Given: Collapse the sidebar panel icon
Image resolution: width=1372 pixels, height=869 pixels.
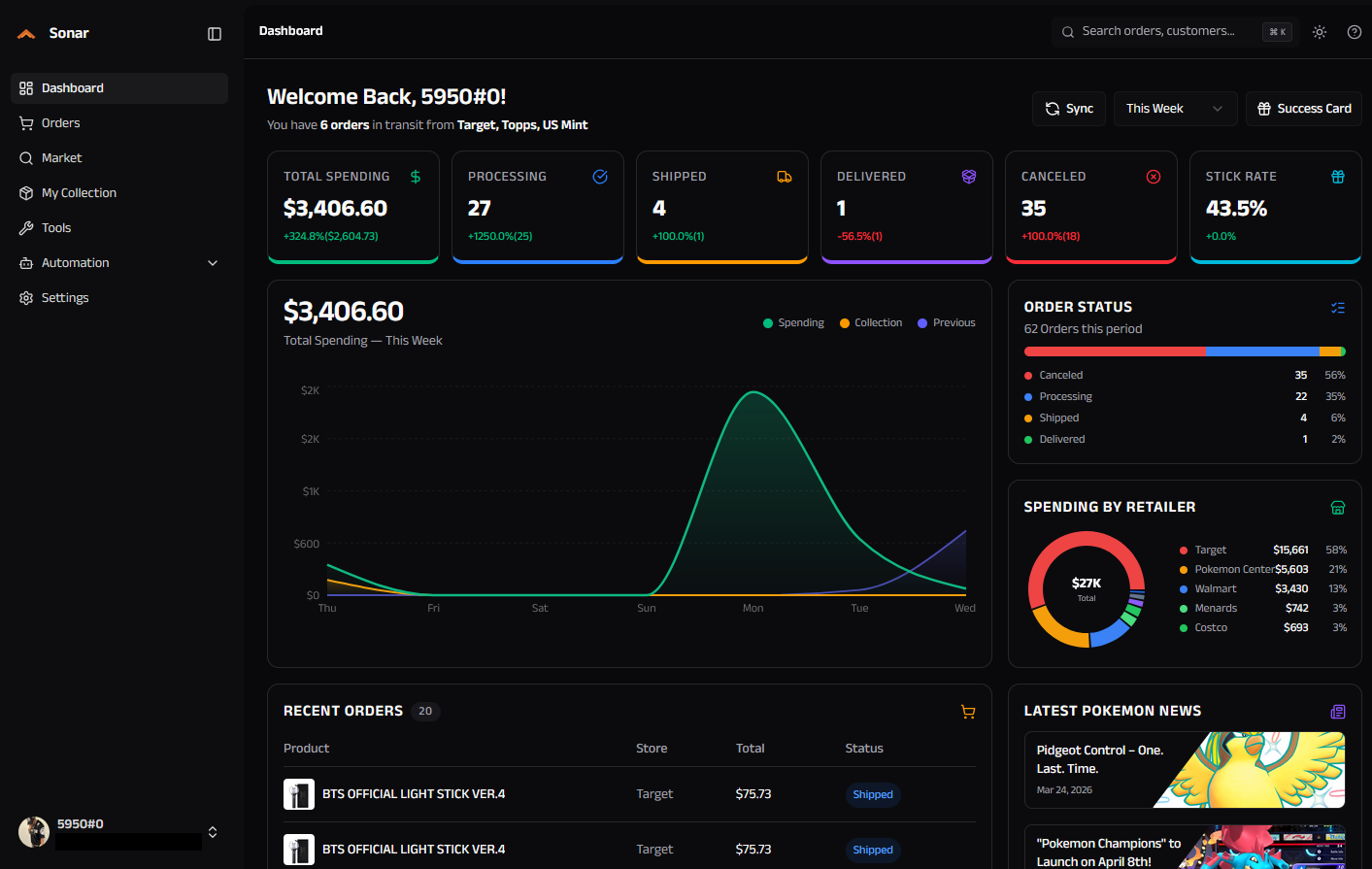Looking at the screenshot, I should tap(215, 34).
